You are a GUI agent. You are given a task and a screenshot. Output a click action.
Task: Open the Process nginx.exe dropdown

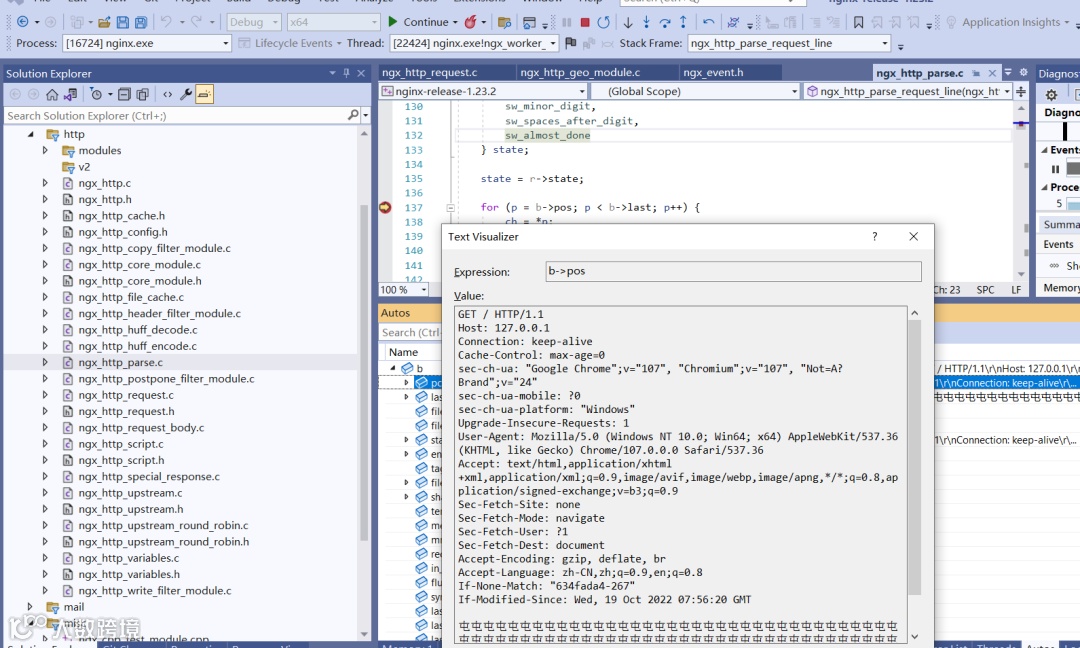pyautogui.click(x=225, y=43)
